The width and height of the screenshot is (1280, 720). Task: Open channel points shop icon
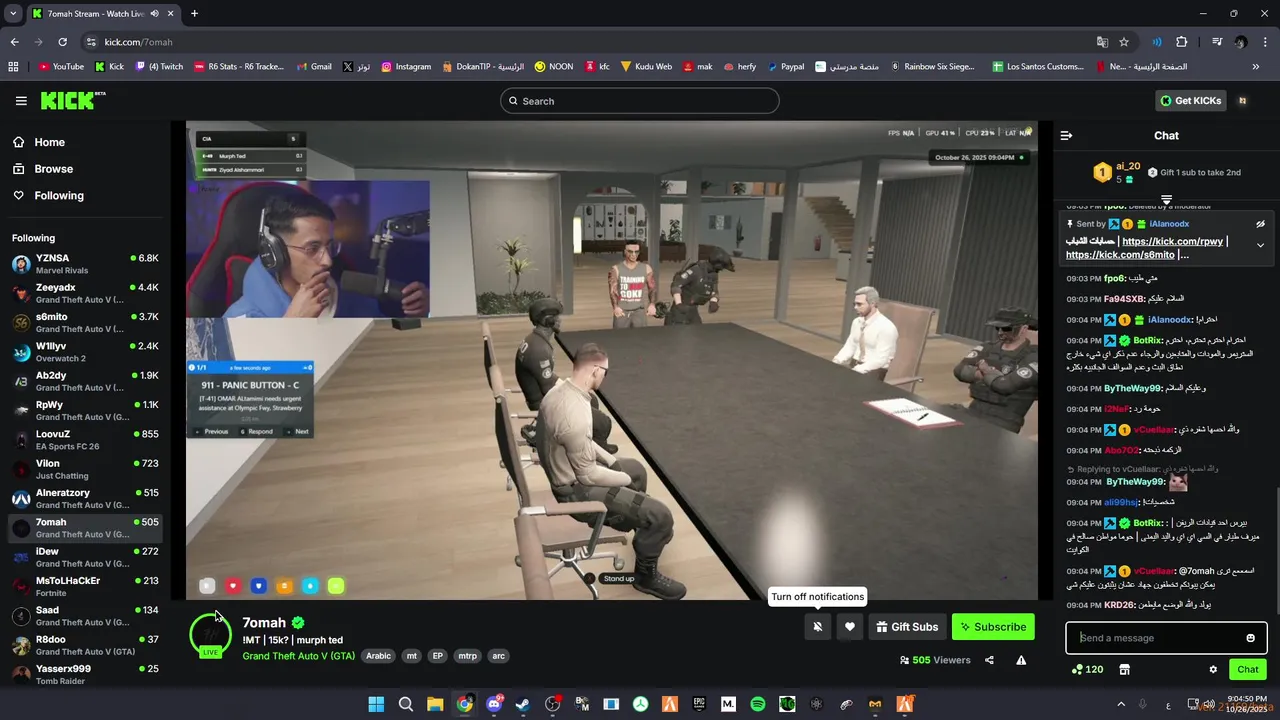(1124, 669)
